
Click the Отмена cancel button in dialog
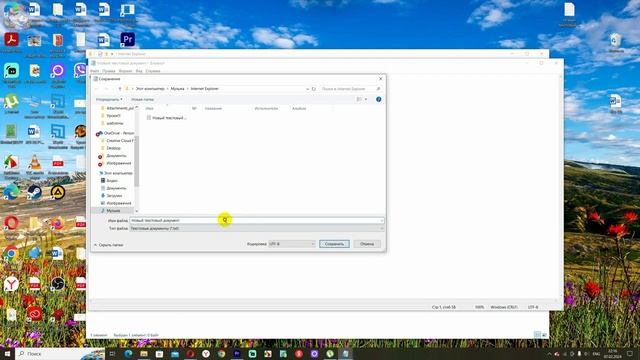tap(367, 244)
